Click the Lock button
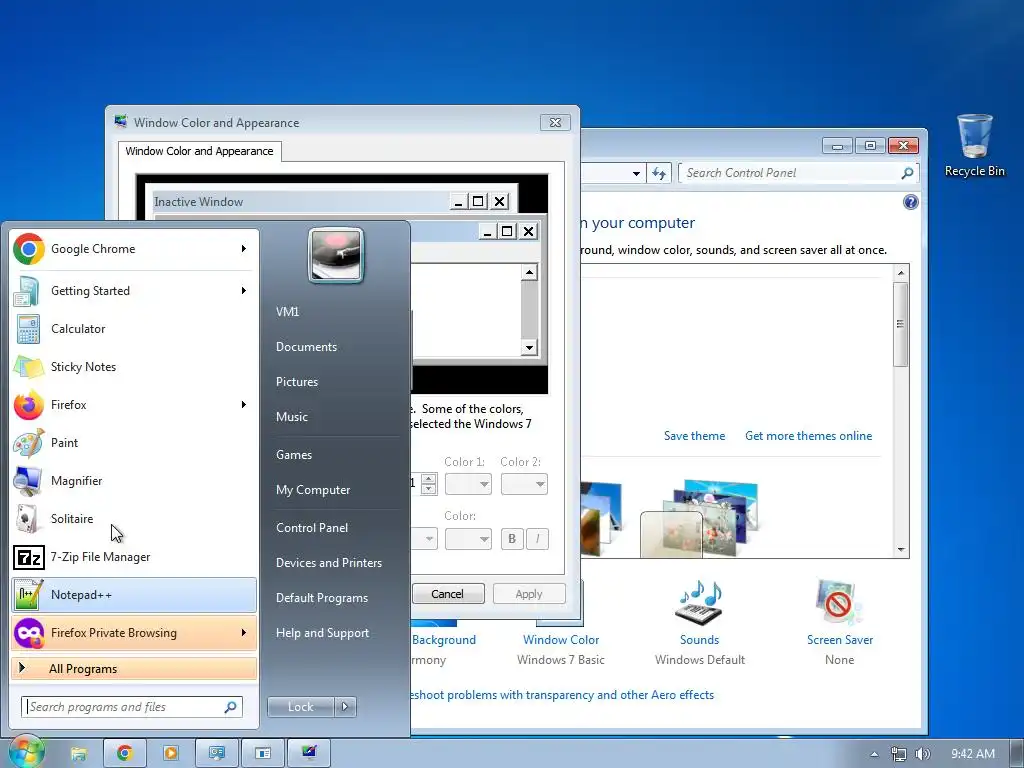1024x768 pixels. coord(300,707)
